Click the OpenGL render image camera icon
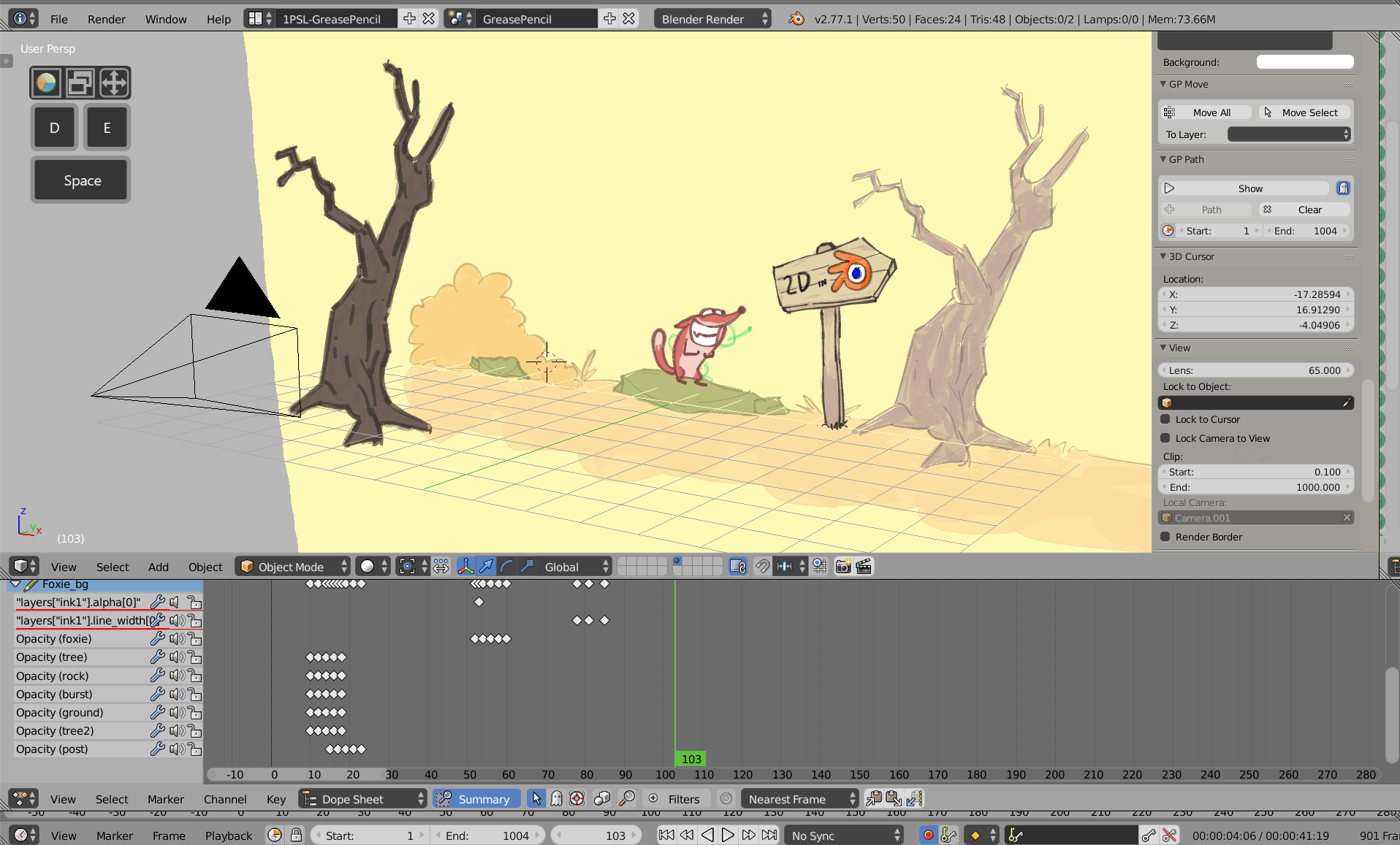 [x=843, y=567]
